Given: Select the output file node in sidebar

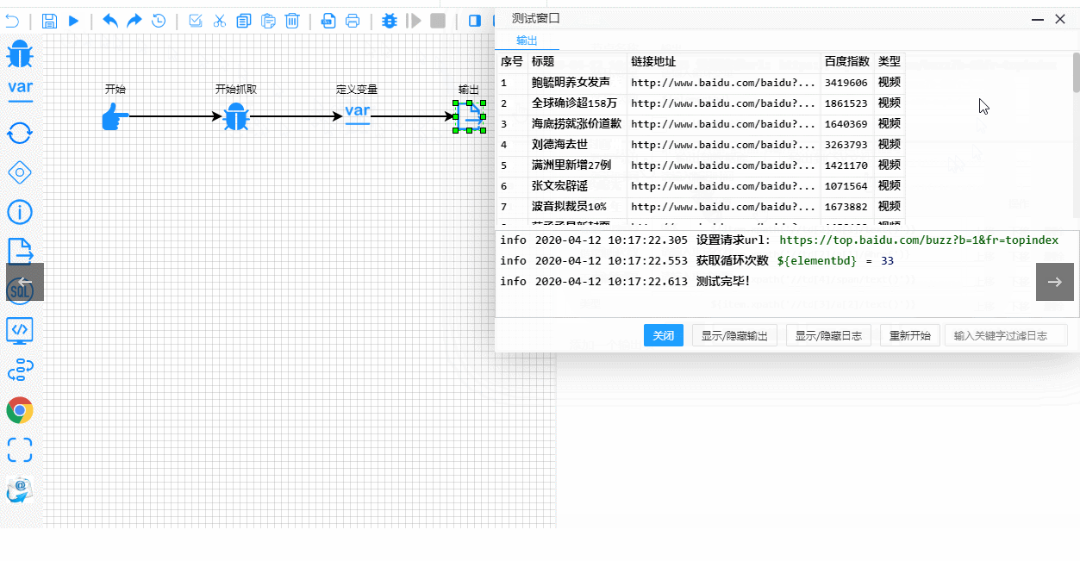Looking at the screenshot, I should 20,252.
